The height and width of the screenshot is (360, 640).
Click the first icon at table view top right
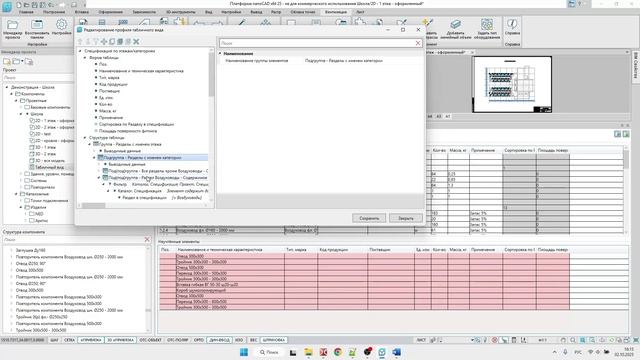point(618,134)
